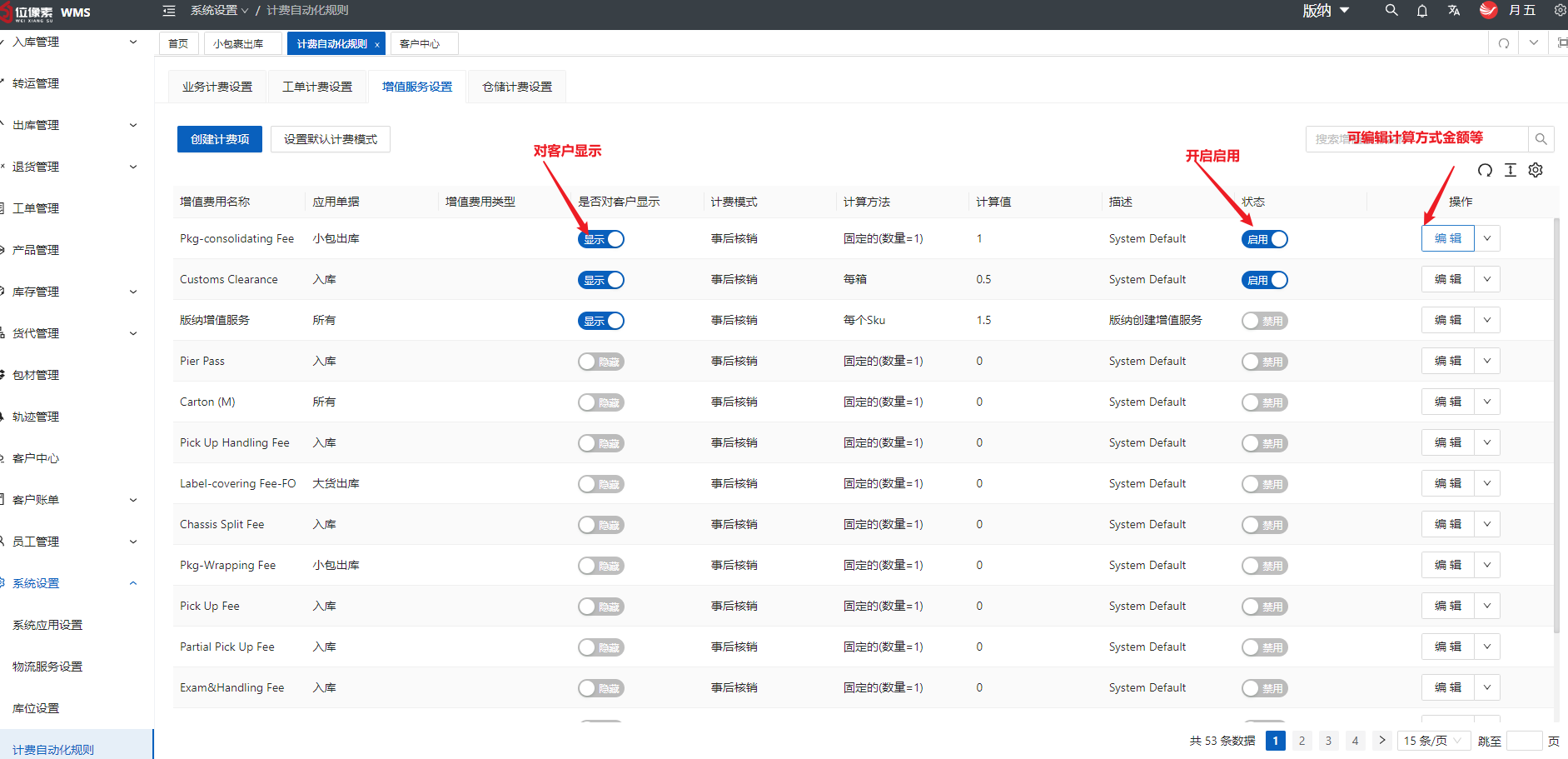Click the 设置默认计费模式 button
The image size is (1568, 759).
point(331,139)
